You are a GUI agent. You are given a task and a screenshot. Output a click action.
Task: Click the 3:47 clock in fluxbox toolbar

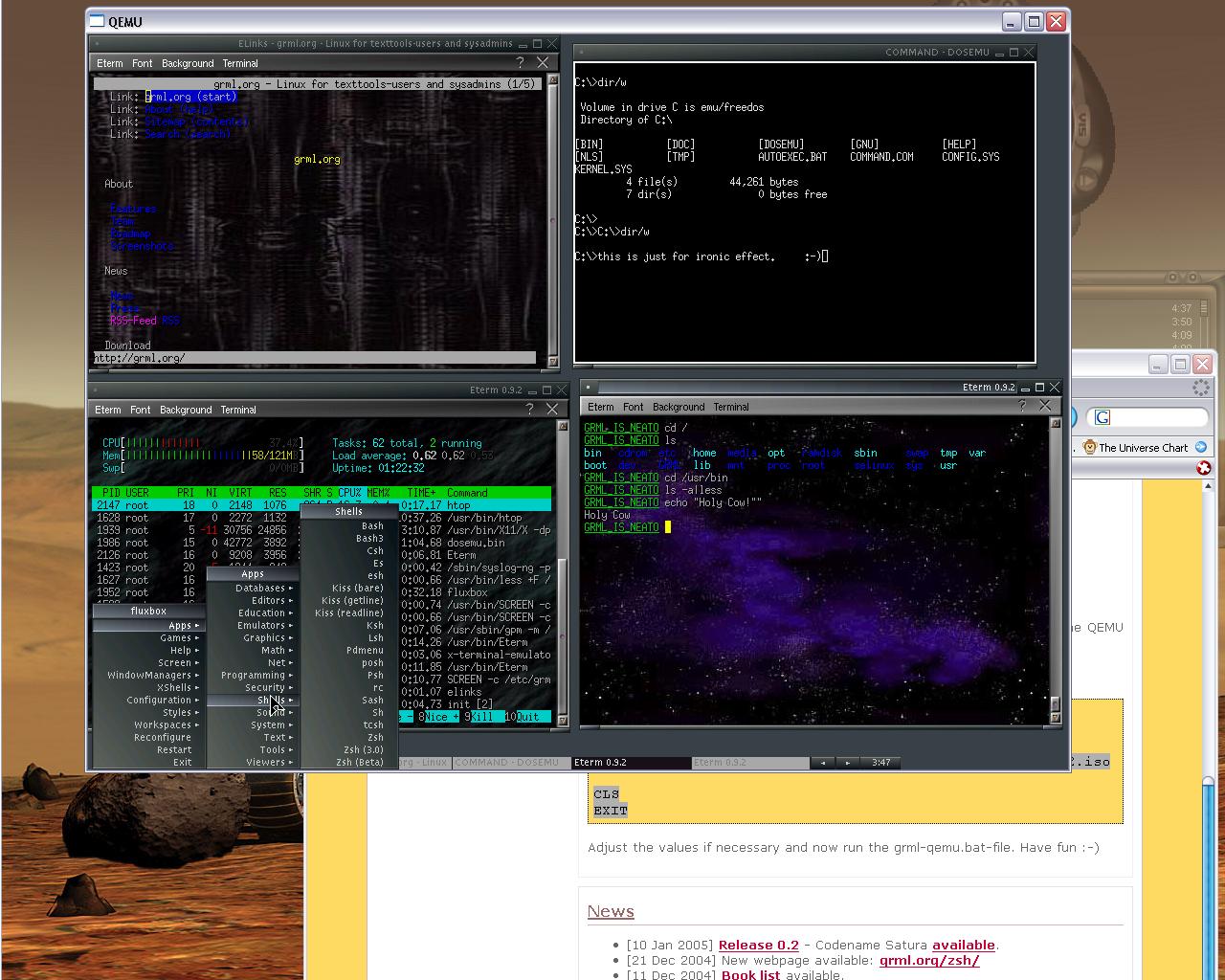[881, 763]
